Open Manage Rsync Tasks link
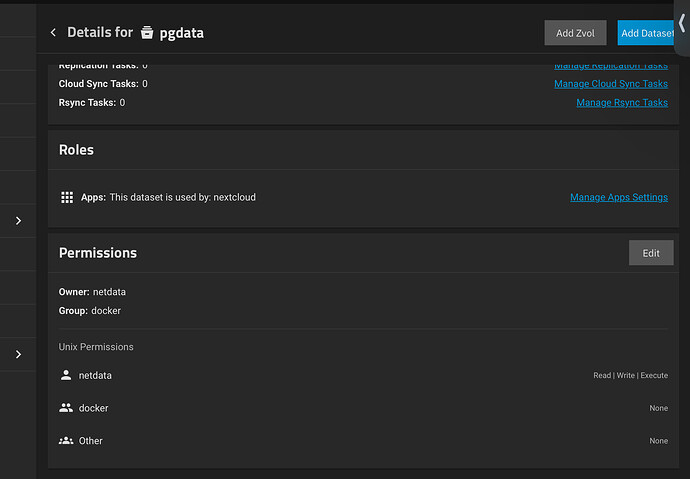Screen dimensions: 690x479 [x=622, y=103]
